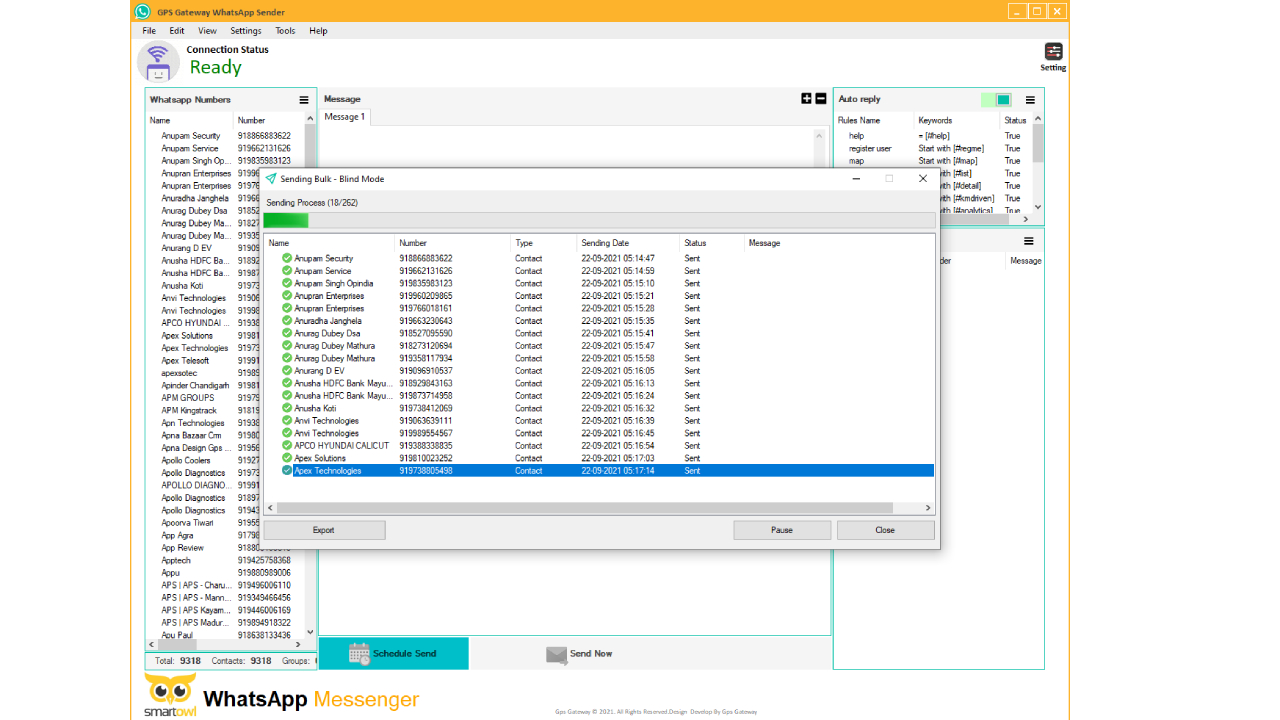
Task: Open the View menu
Action: (207, 31)
